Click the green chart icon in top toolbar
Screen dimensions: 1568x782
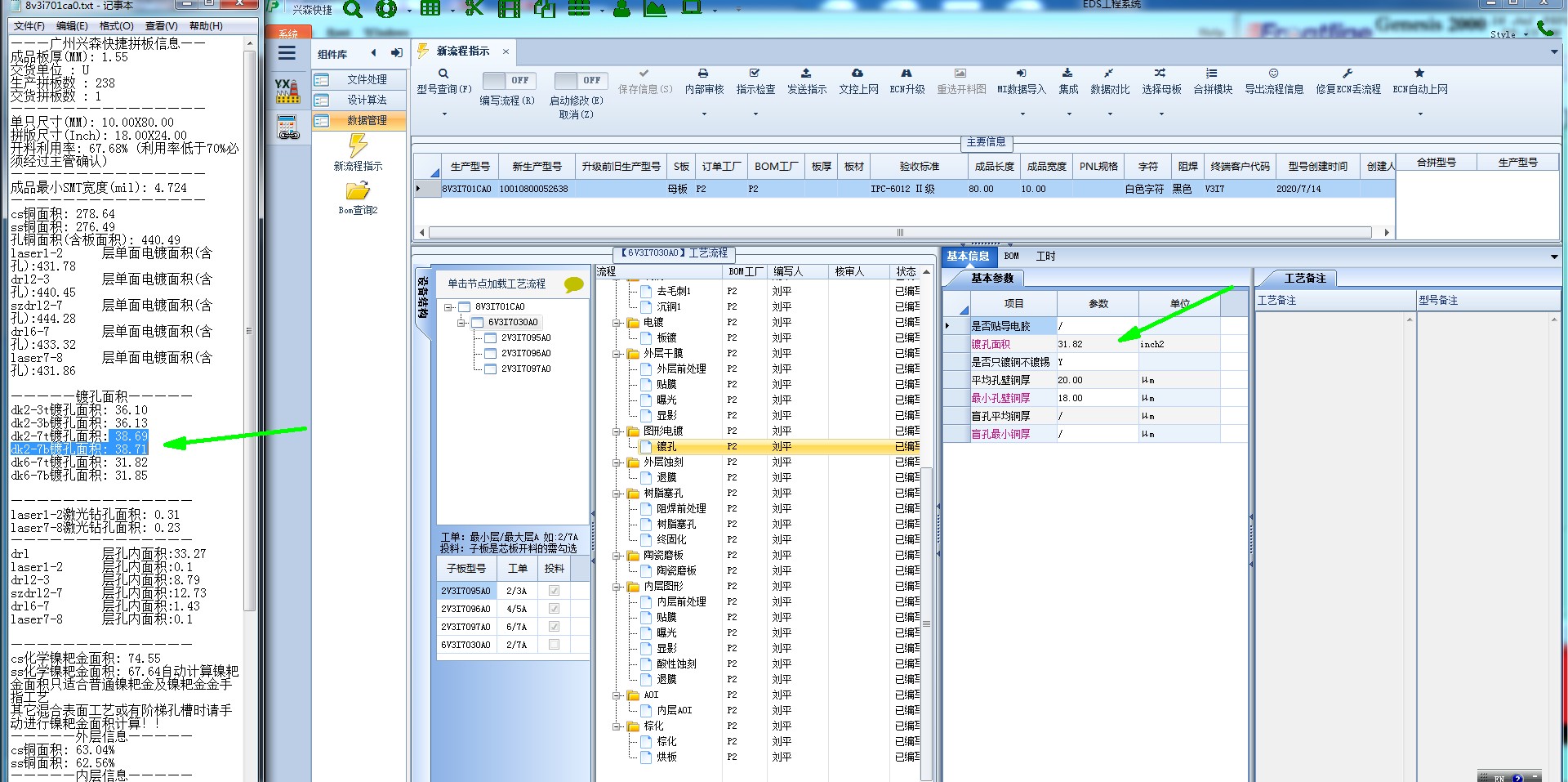coord(655,8)
